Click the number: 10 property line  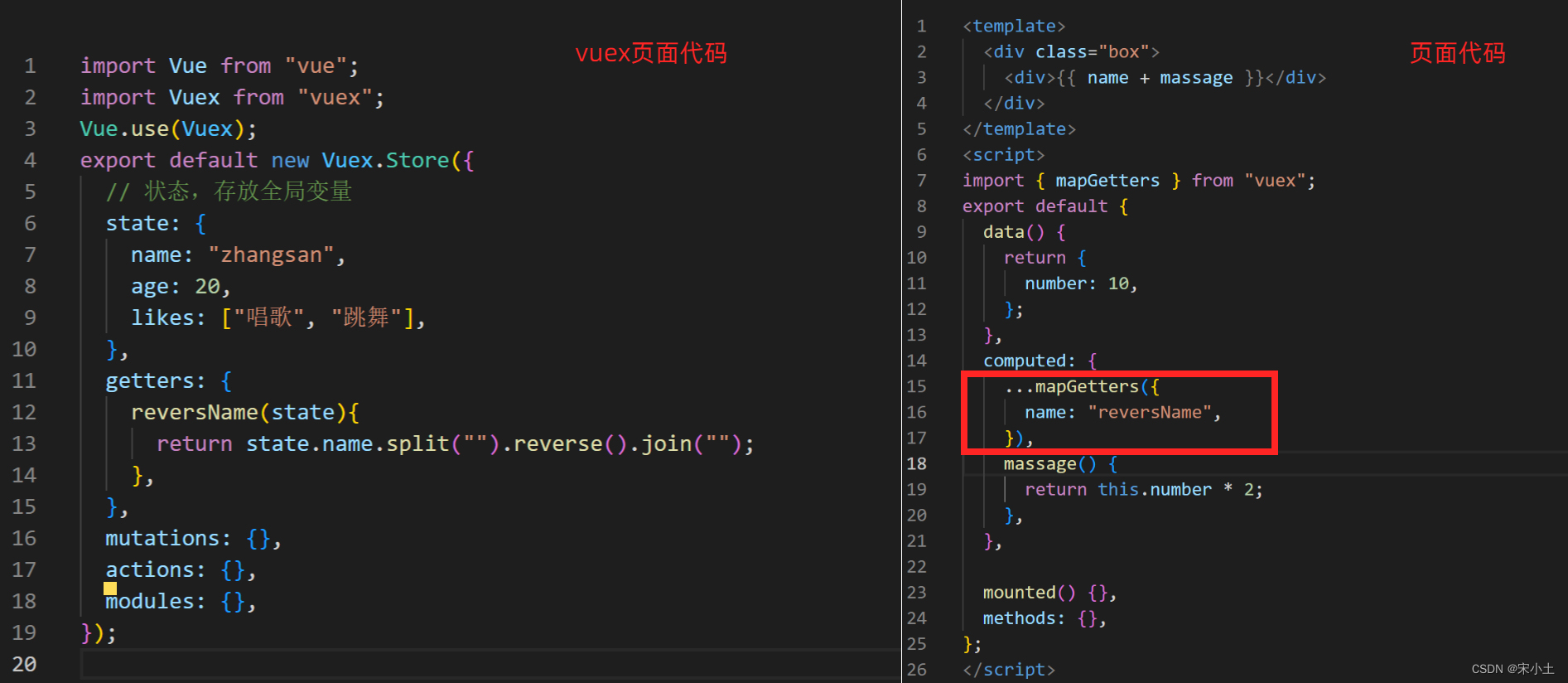[1081, 283]
